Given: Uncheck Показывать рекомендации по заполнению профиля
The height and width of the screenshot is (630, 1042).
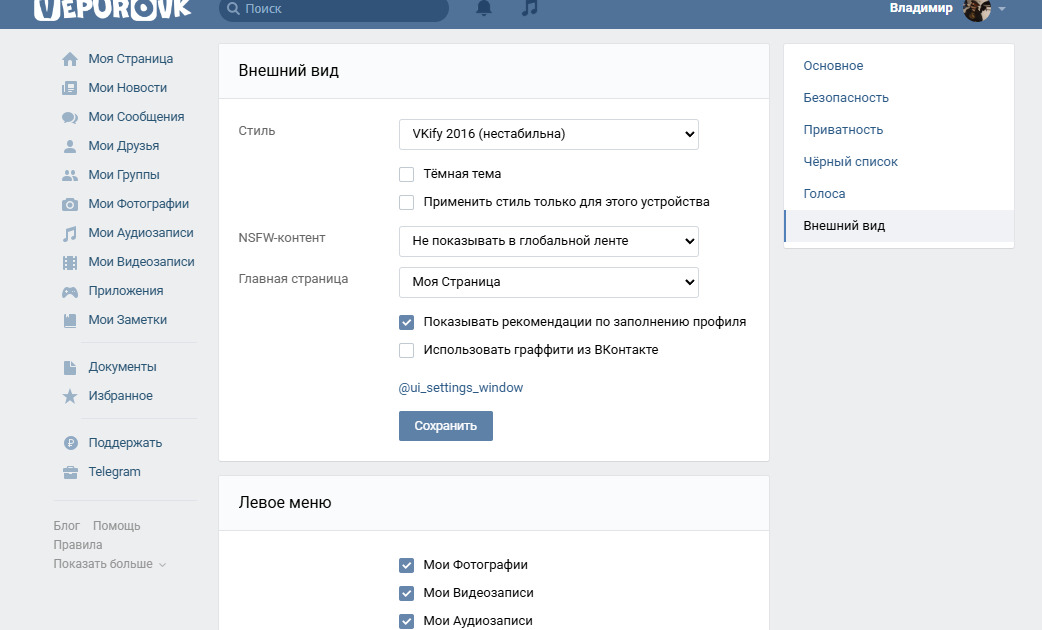Looking at the screenshot, I should click(x=407, y=322).
